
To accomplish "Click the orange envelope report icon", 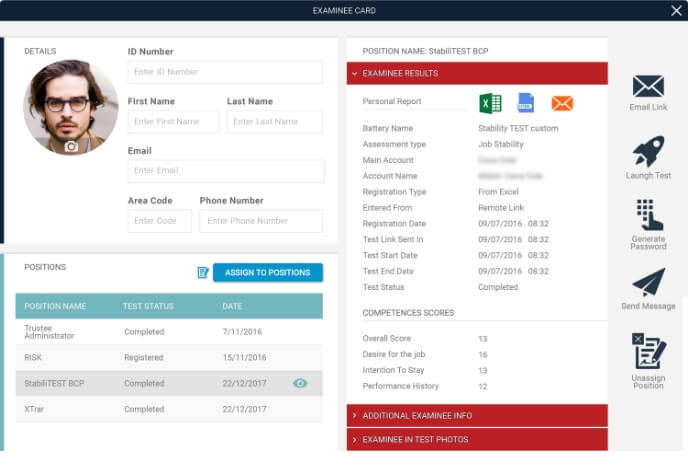I will point(561,103).
